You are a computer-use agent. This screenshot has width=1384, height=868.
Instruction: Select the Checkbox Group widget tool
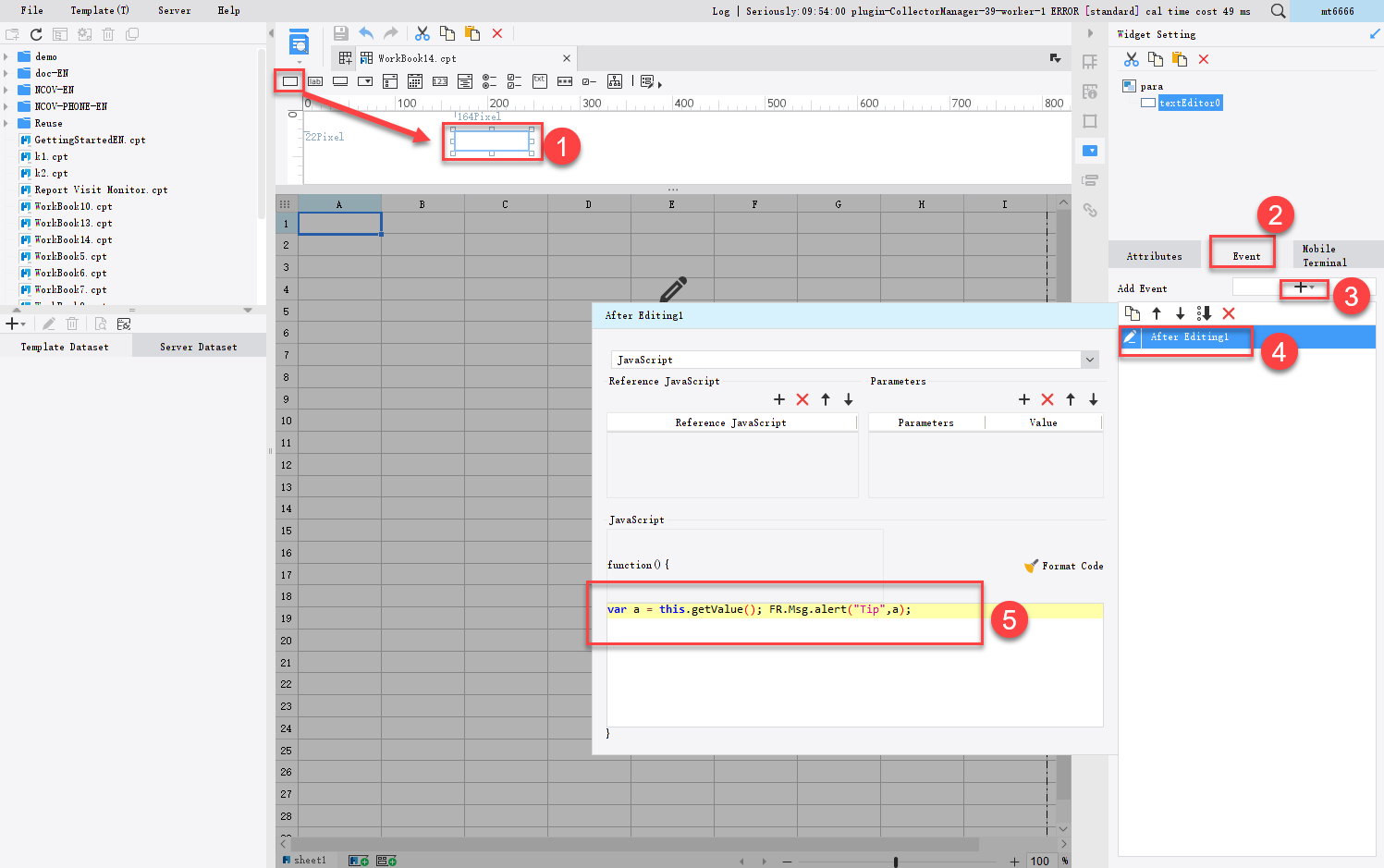514,81
